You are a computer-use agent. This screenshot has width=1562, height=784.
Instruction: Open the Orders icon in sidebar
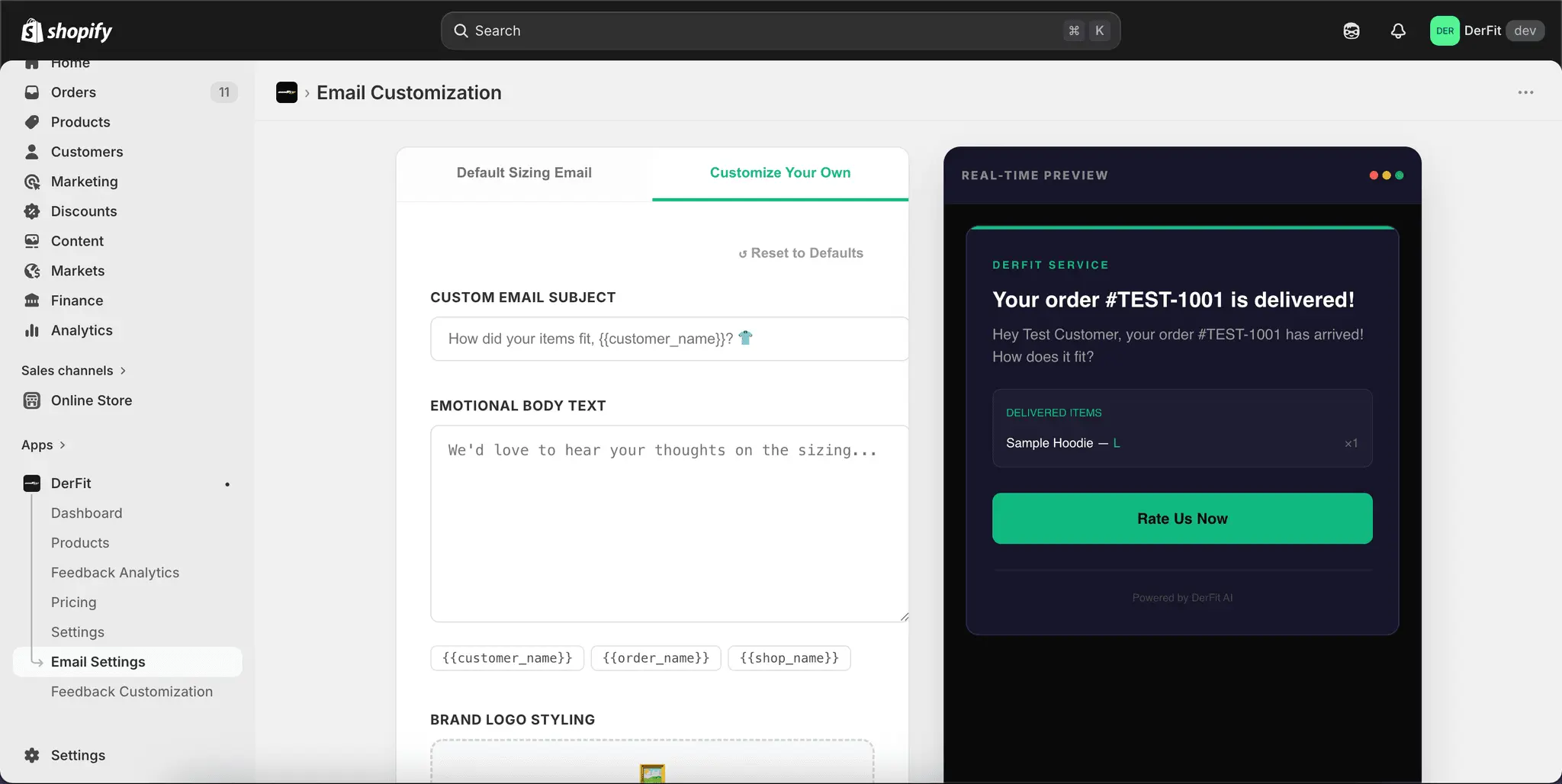point(32,92)
